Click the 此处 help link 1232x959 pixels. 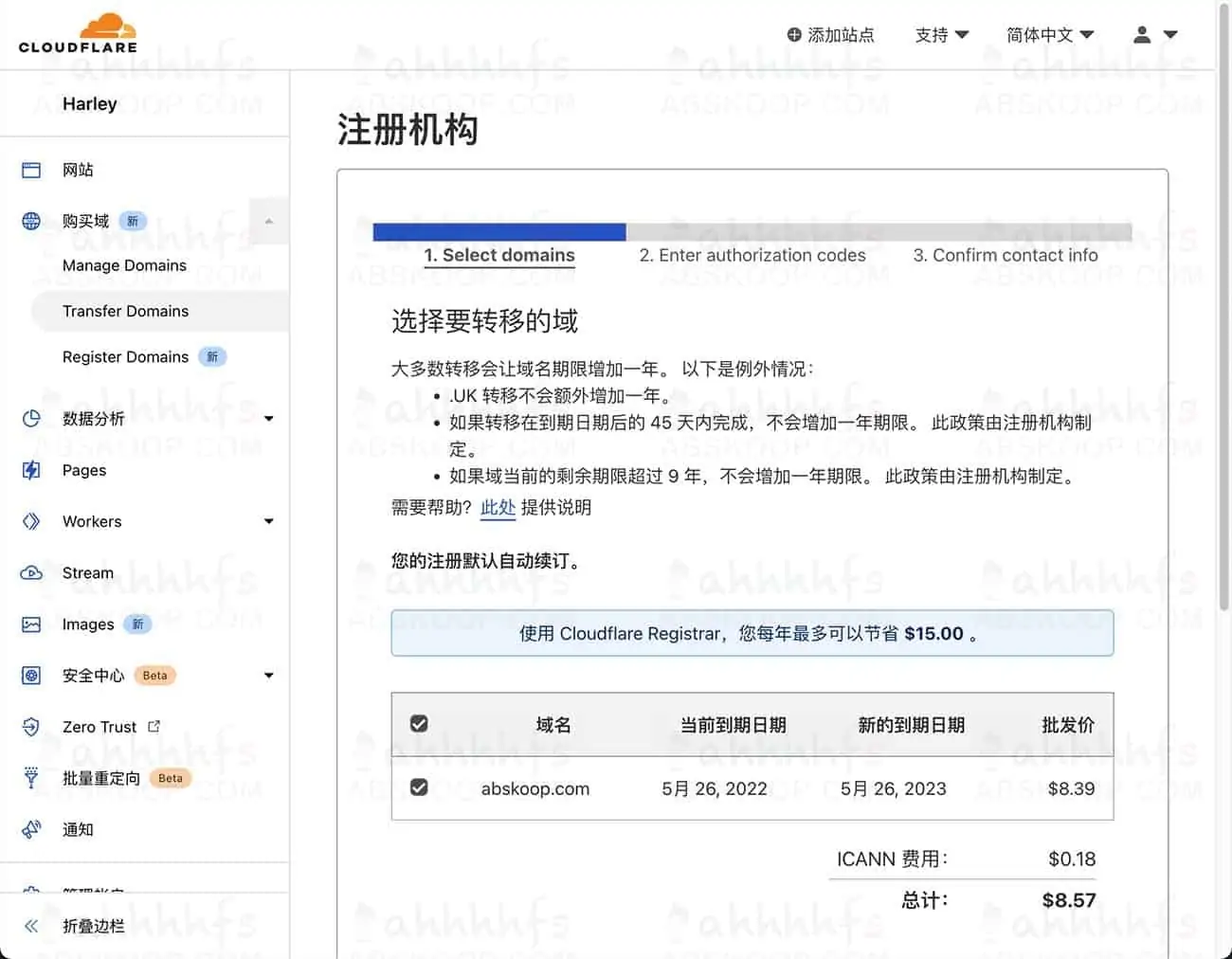pyautogui.click(x=498, y=508)
